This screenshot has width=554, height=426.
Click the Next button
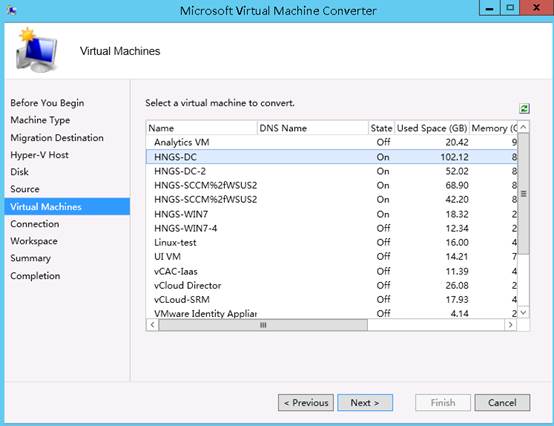pyautogui.click(x=365, y=403)
